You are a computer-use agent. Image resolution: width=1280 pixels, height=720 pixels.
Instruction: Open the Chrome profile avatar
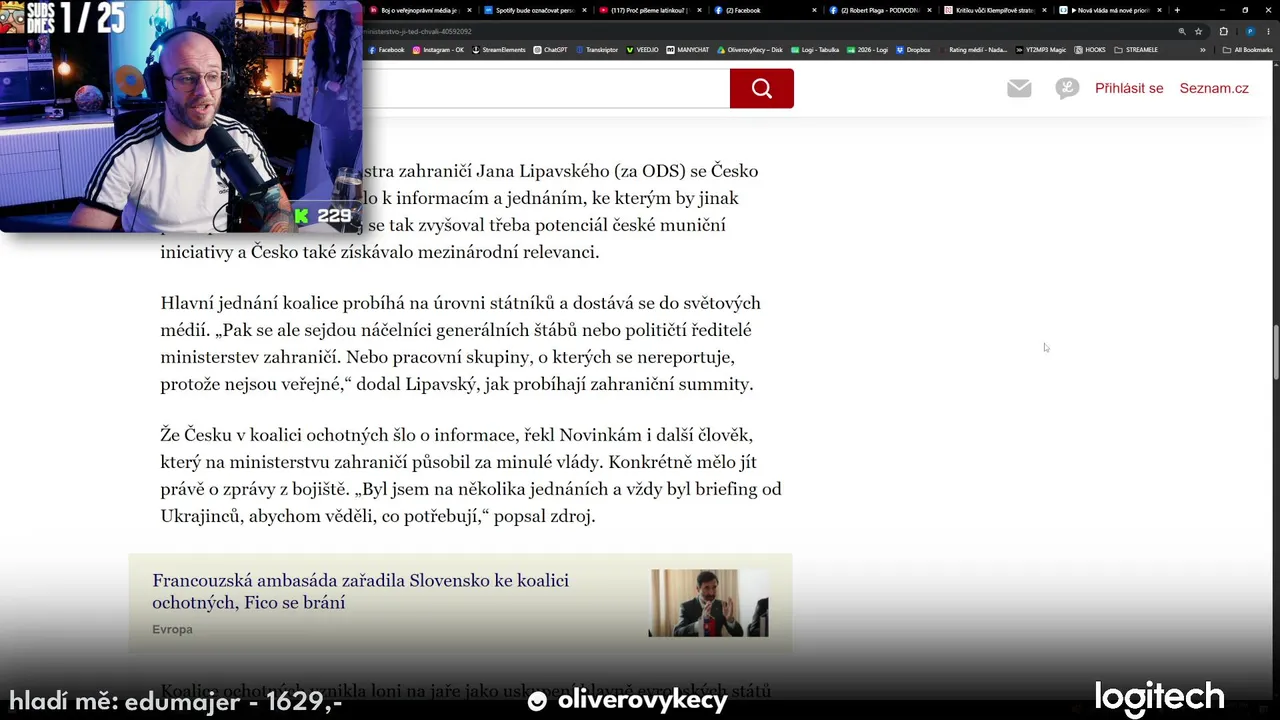(1249, 32)
